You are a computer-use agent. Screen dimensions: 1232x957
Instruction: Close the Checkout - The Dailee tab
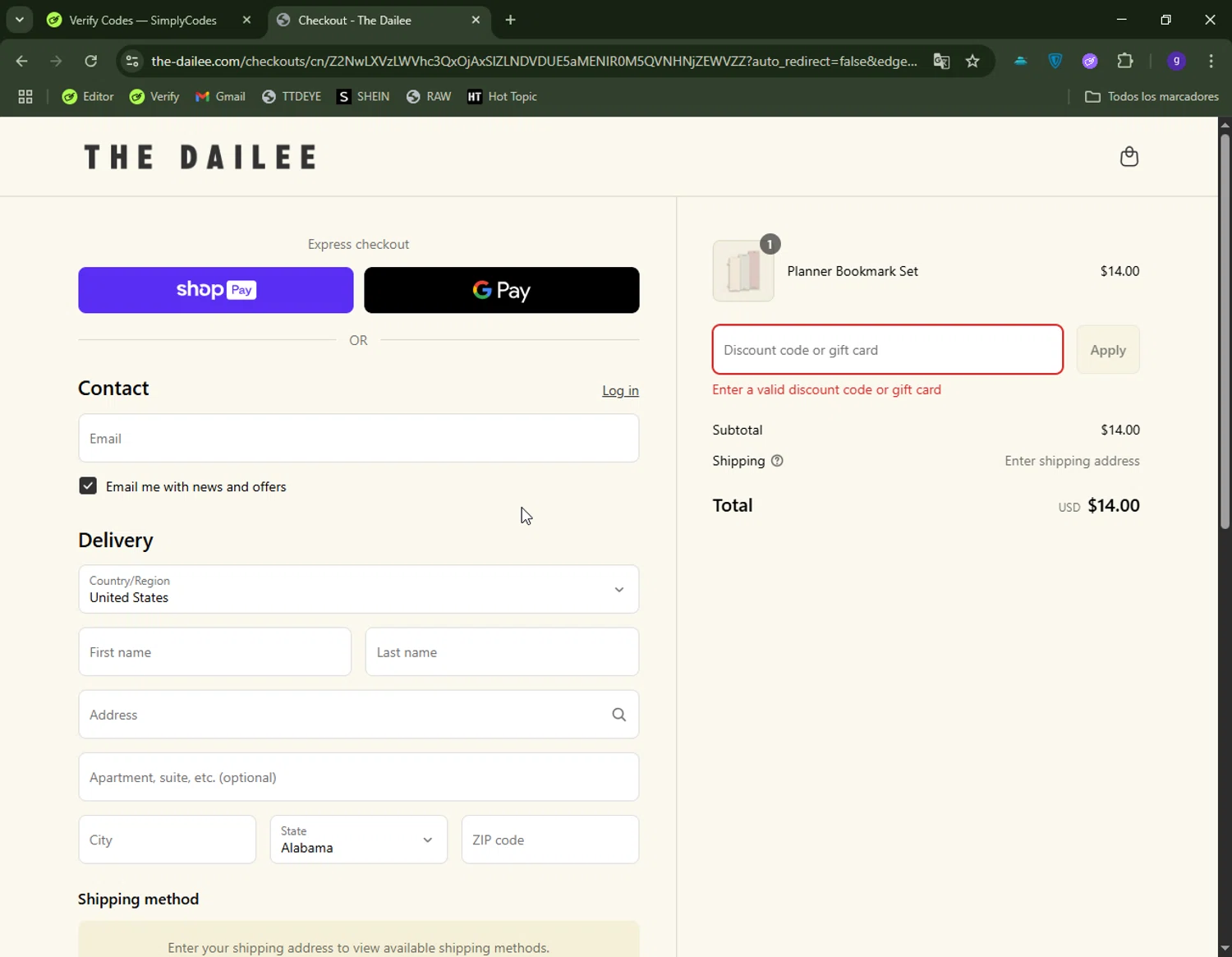click(x=476, y=20)
